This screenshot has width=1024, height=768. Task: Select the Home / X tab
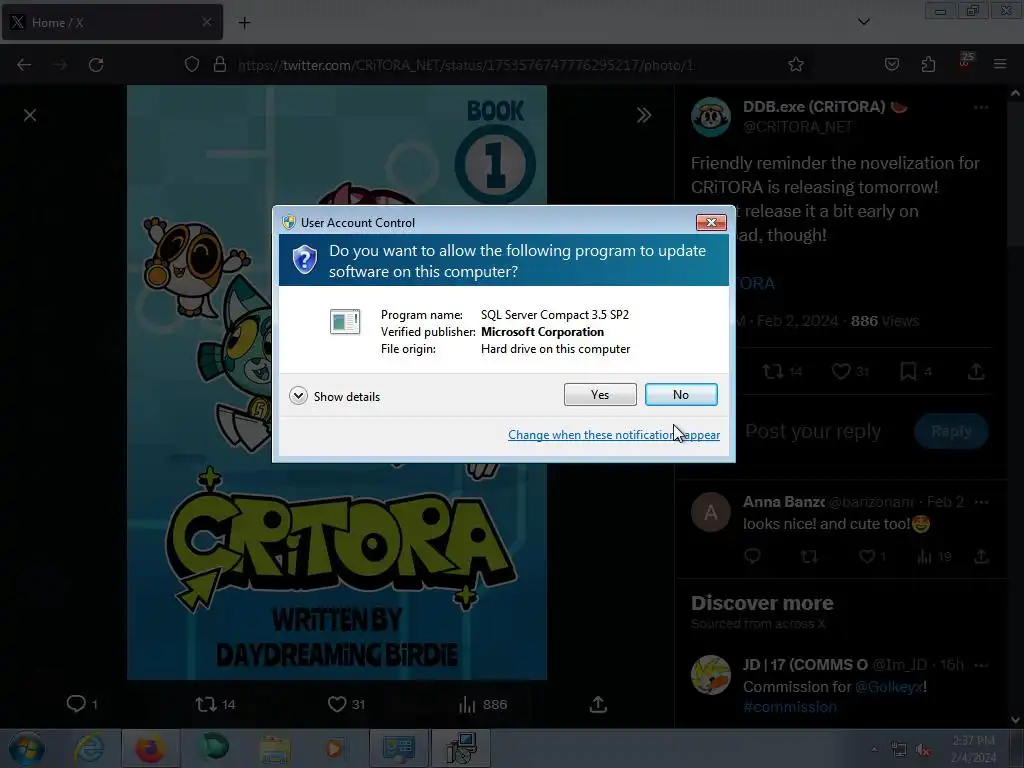coord(112,22)
